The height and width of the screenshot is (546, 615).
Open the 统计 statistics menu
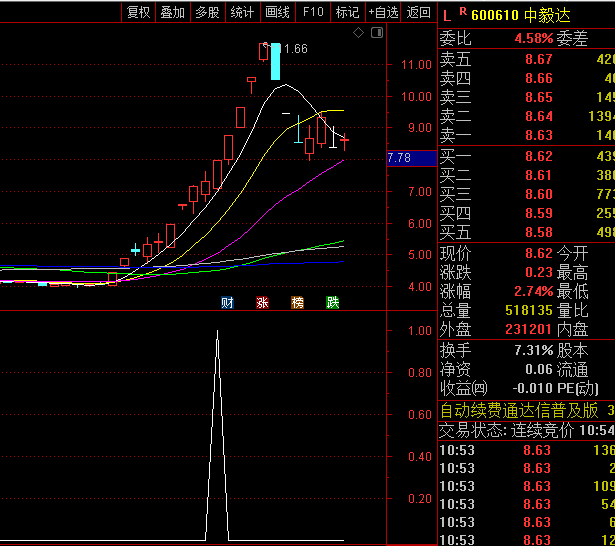(x=242, y=12)
